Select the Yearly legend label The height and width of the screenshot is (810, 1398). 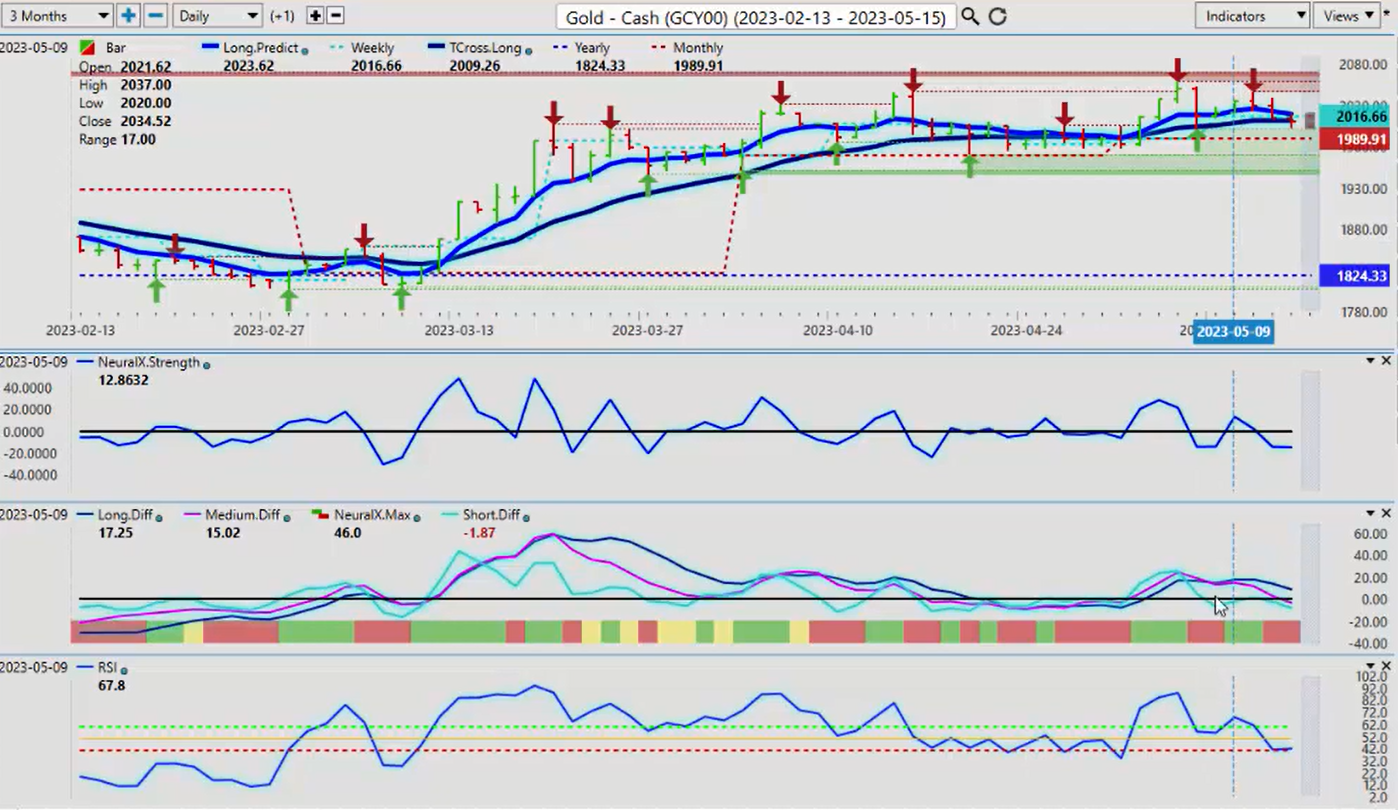(592, 48)
